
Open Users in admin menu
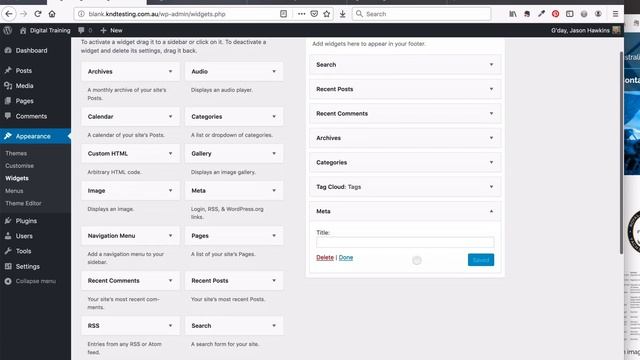click(x=24, y=236)
